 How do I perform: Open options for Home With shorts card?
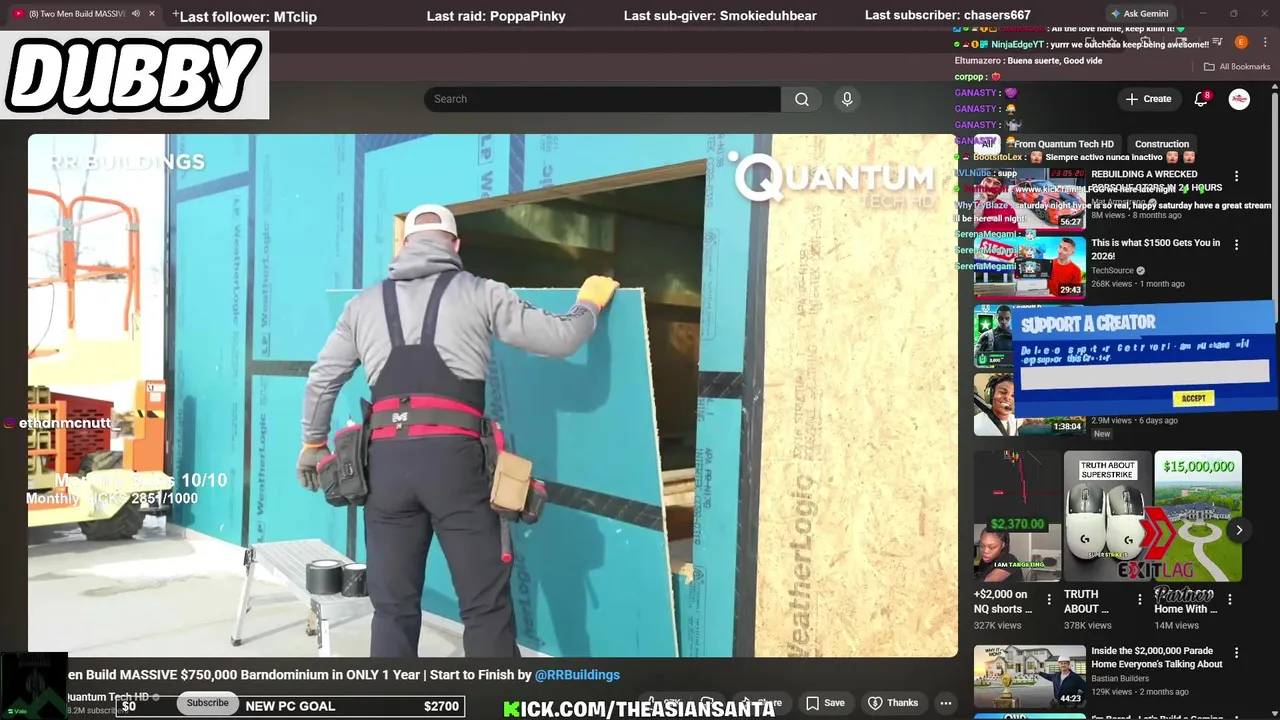[1230, 600]
